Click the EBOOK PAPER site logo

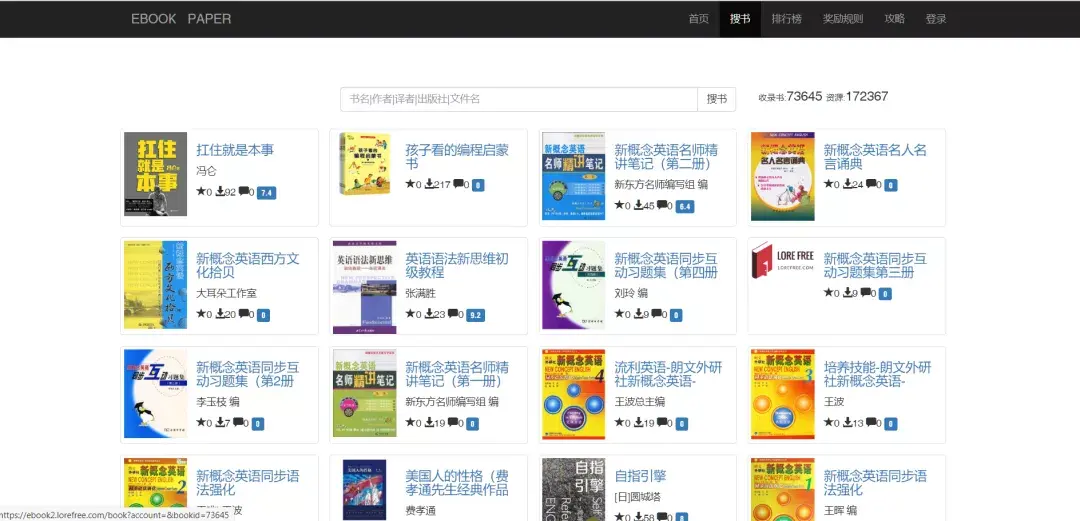click(181, 19)
